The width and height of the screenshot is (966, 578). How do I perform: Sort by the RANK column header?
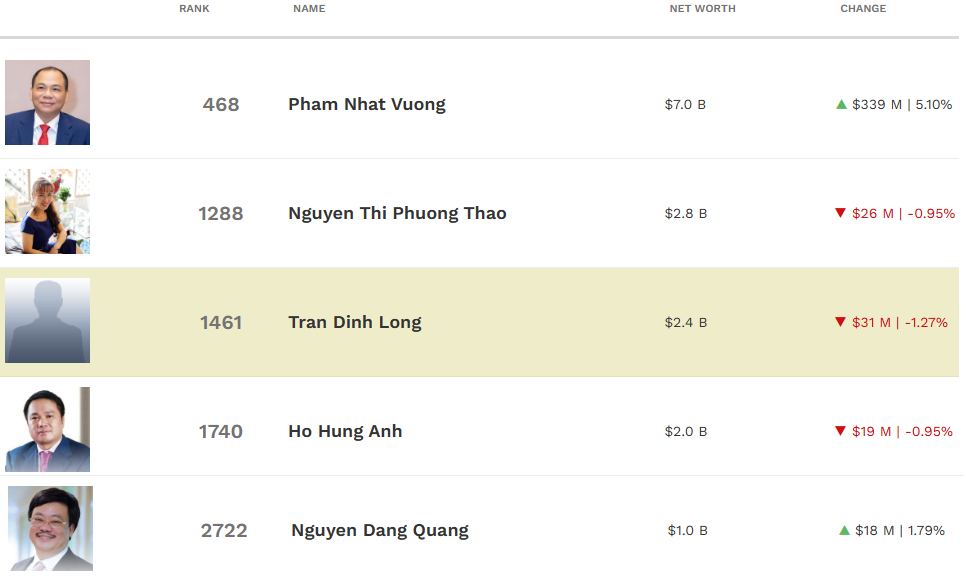[x=194, y=9]
